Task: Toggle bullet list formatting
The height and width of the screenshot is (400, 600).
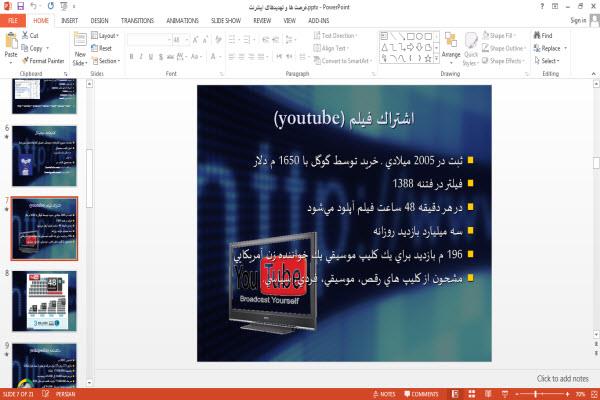Action: pyautogui.click(x=232, y=40)
